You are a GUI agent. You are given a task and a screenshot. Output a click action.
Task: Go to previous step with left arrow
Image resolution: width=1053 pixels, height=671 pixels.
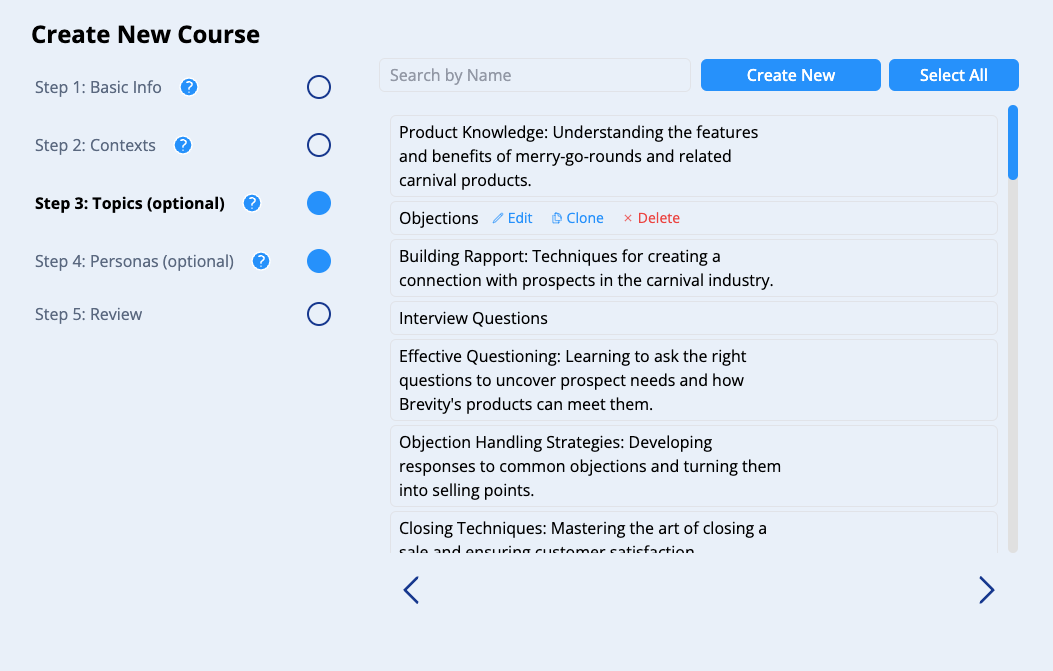click(411, 590)
